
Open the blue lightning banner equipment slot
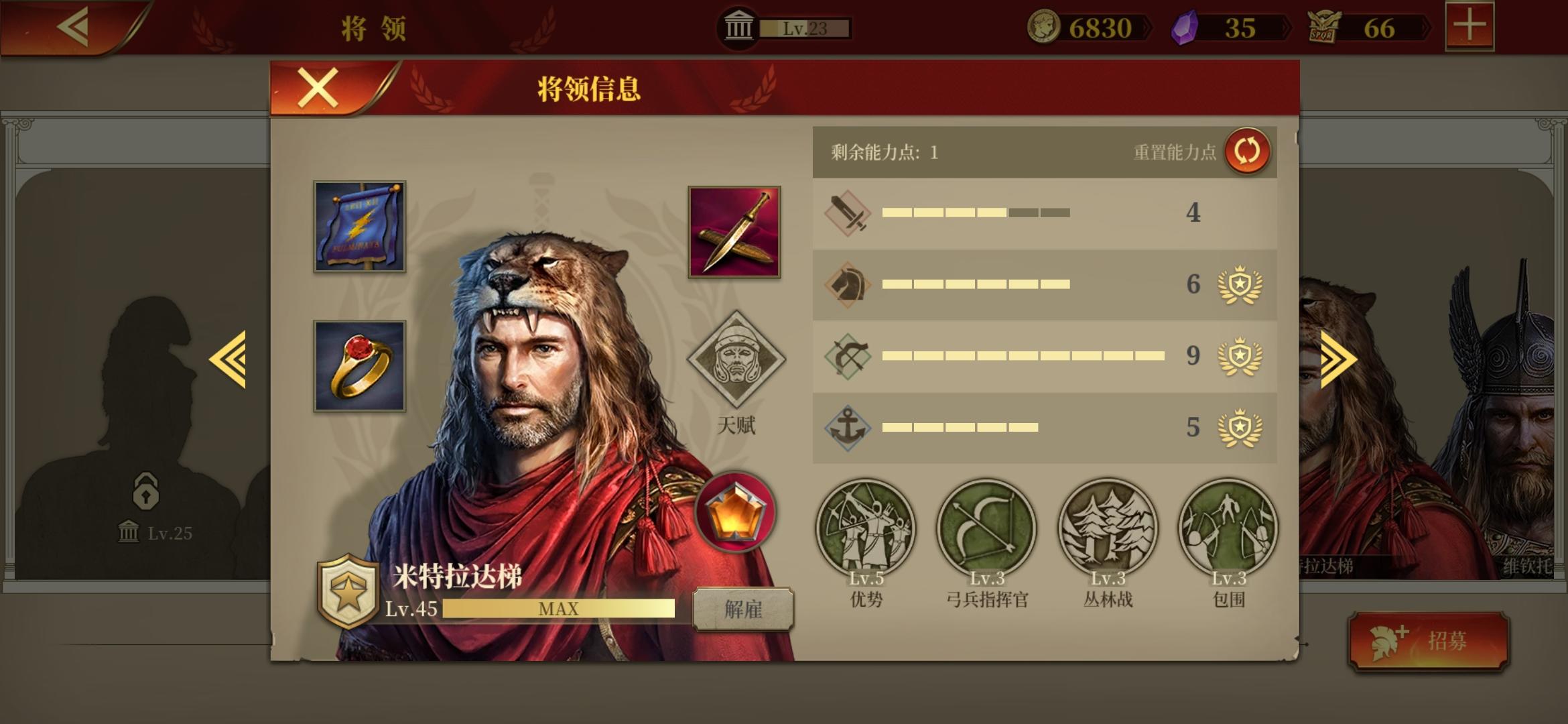360,227
